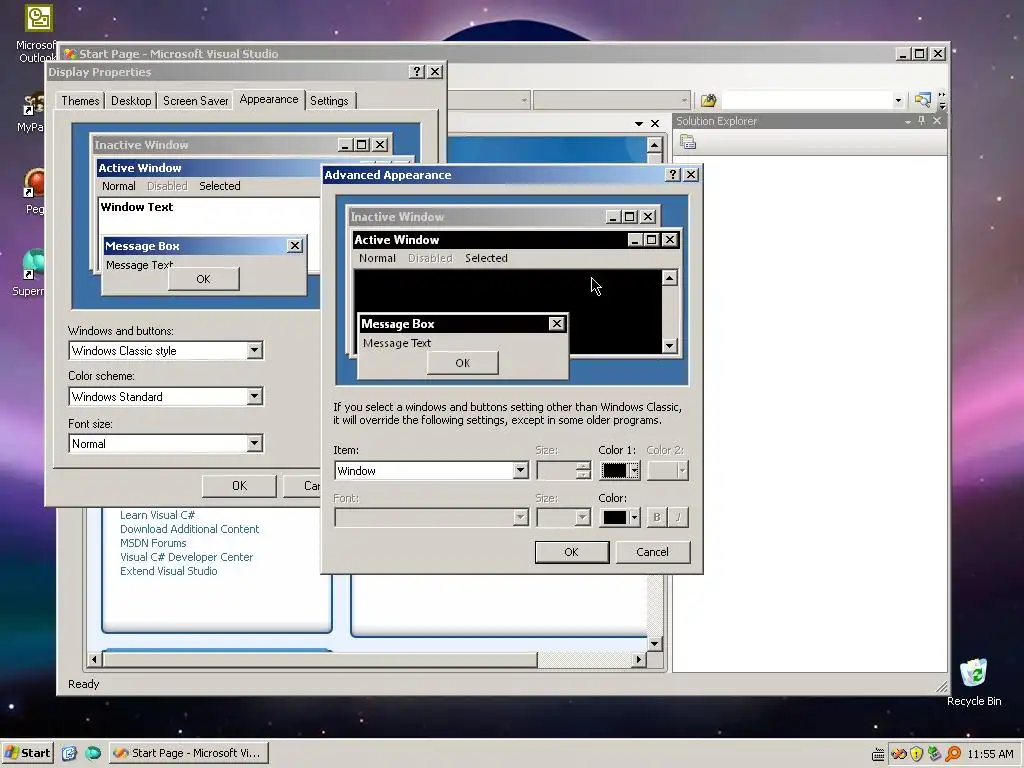Open the Extend Visual Studio link
The width and height of the screenshot is (1024, 768).
(x=168, y=571)
